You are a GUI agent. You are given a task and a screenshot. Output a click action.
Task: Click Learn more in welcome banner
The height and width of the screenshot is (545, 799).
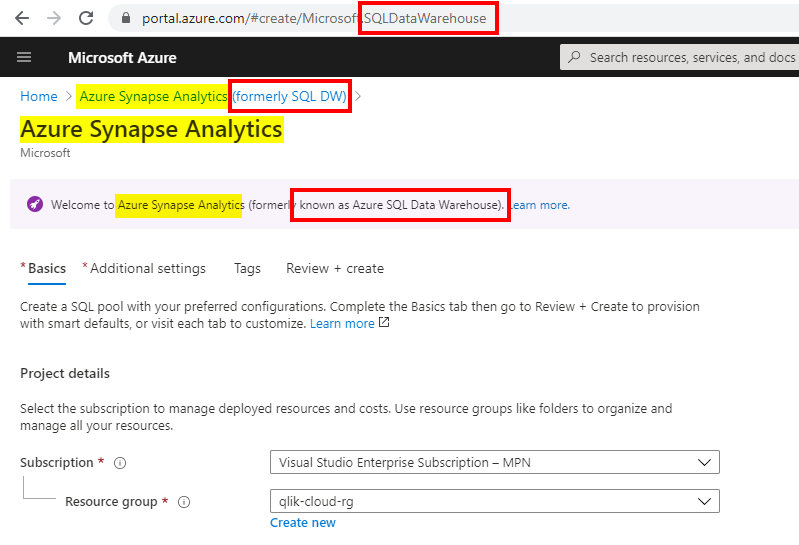(539, 205)
